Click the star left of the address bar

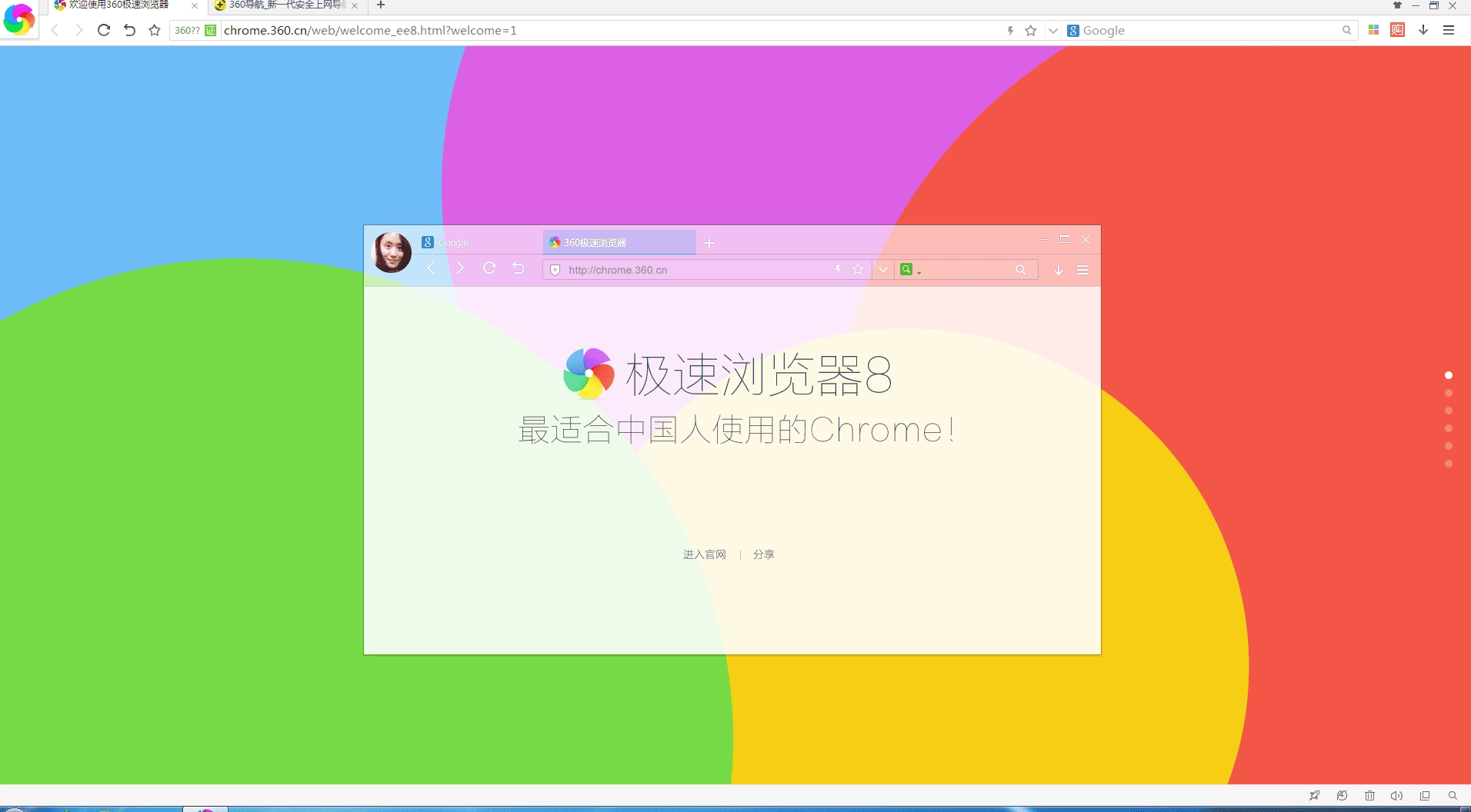pyautogui.click(x=155, y=30)
